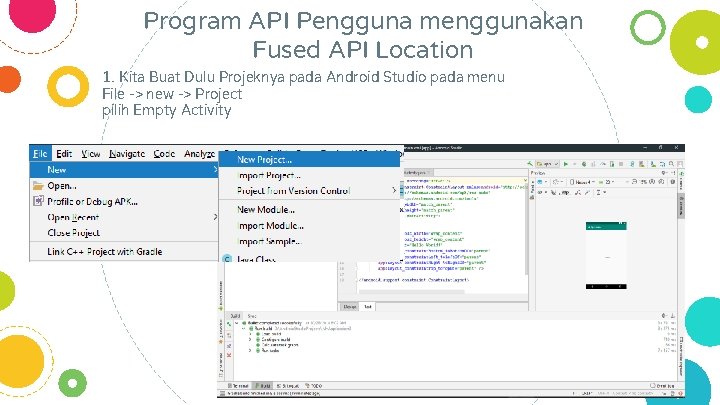Click the Make Project hammer icon
Image resolution: width=720 pixels, height=405 pixels.
pos(530,163)
